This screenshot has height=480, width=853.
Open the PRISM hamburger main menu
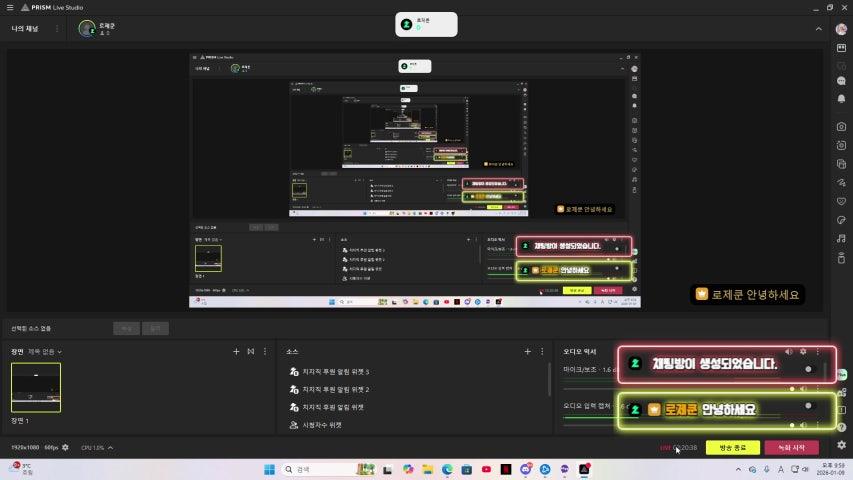(10, 8)
